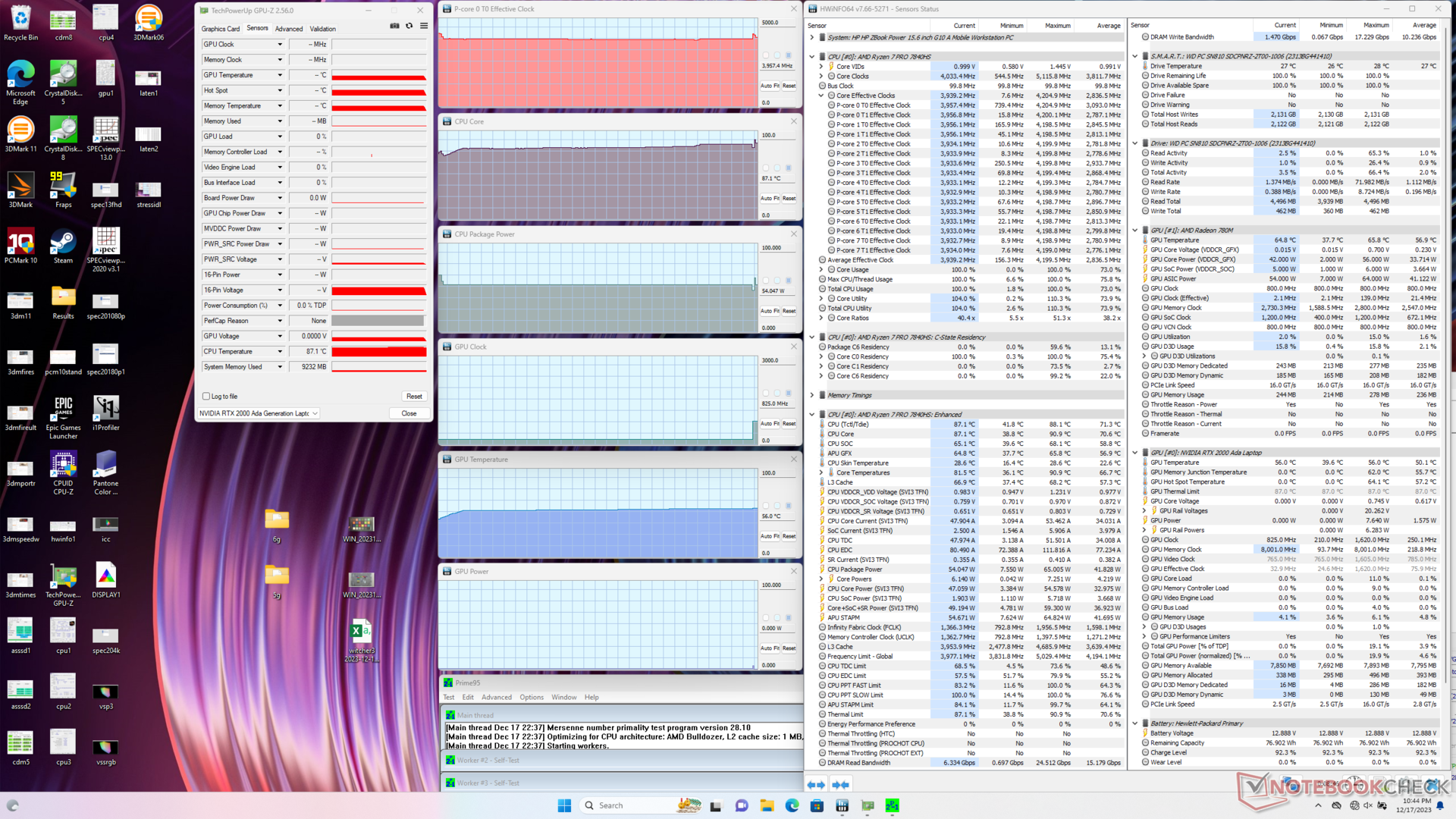Open the GPU-Z hamburger menu icon

424,27
